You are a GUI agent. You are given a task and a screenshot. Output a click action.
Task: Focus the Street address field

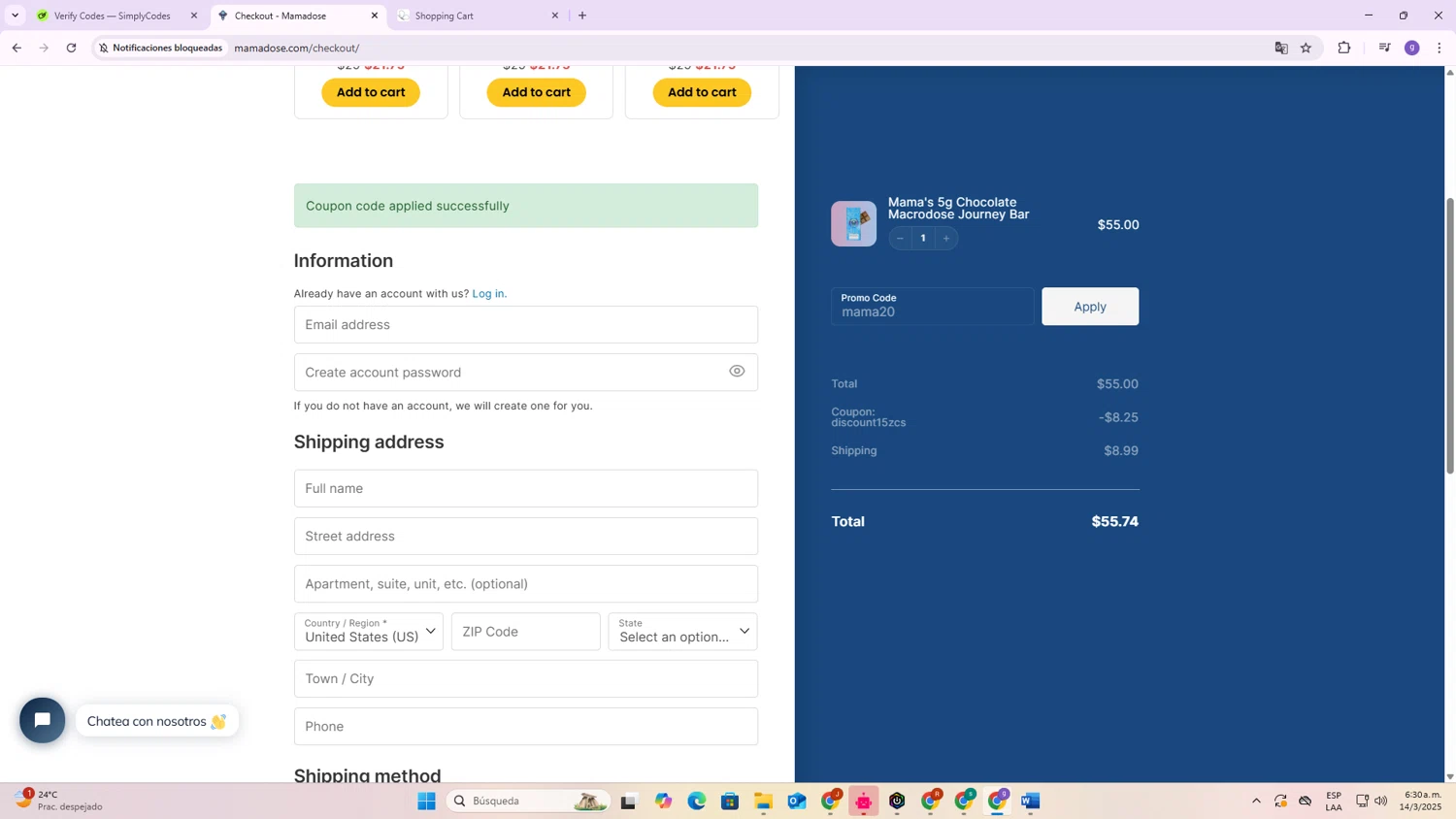pos(526,536)
